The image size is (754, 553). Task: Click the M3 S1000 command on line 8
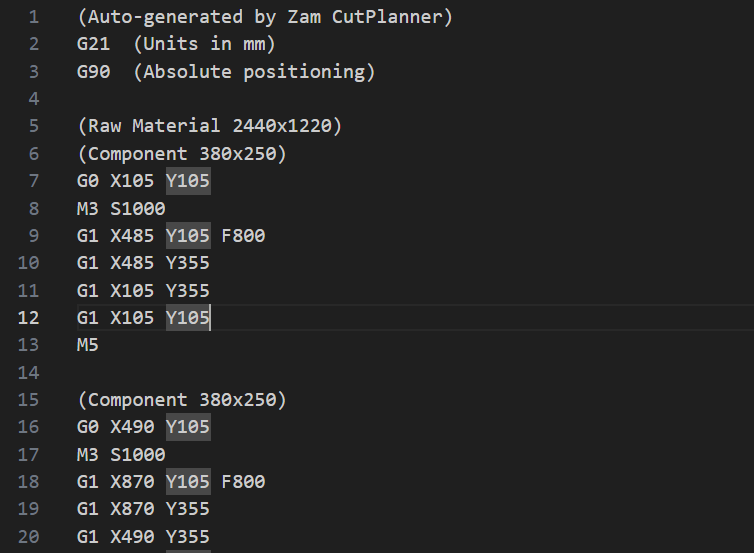pos(121,208)
